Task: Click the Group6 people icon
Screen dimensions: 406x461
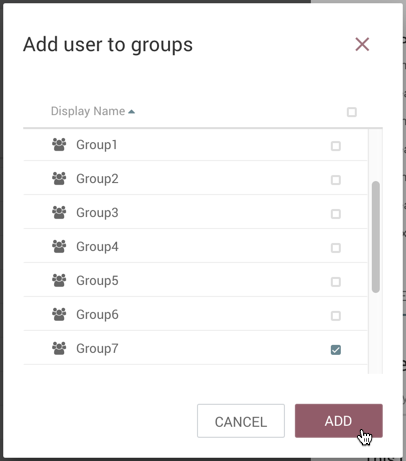Action: 59,314
